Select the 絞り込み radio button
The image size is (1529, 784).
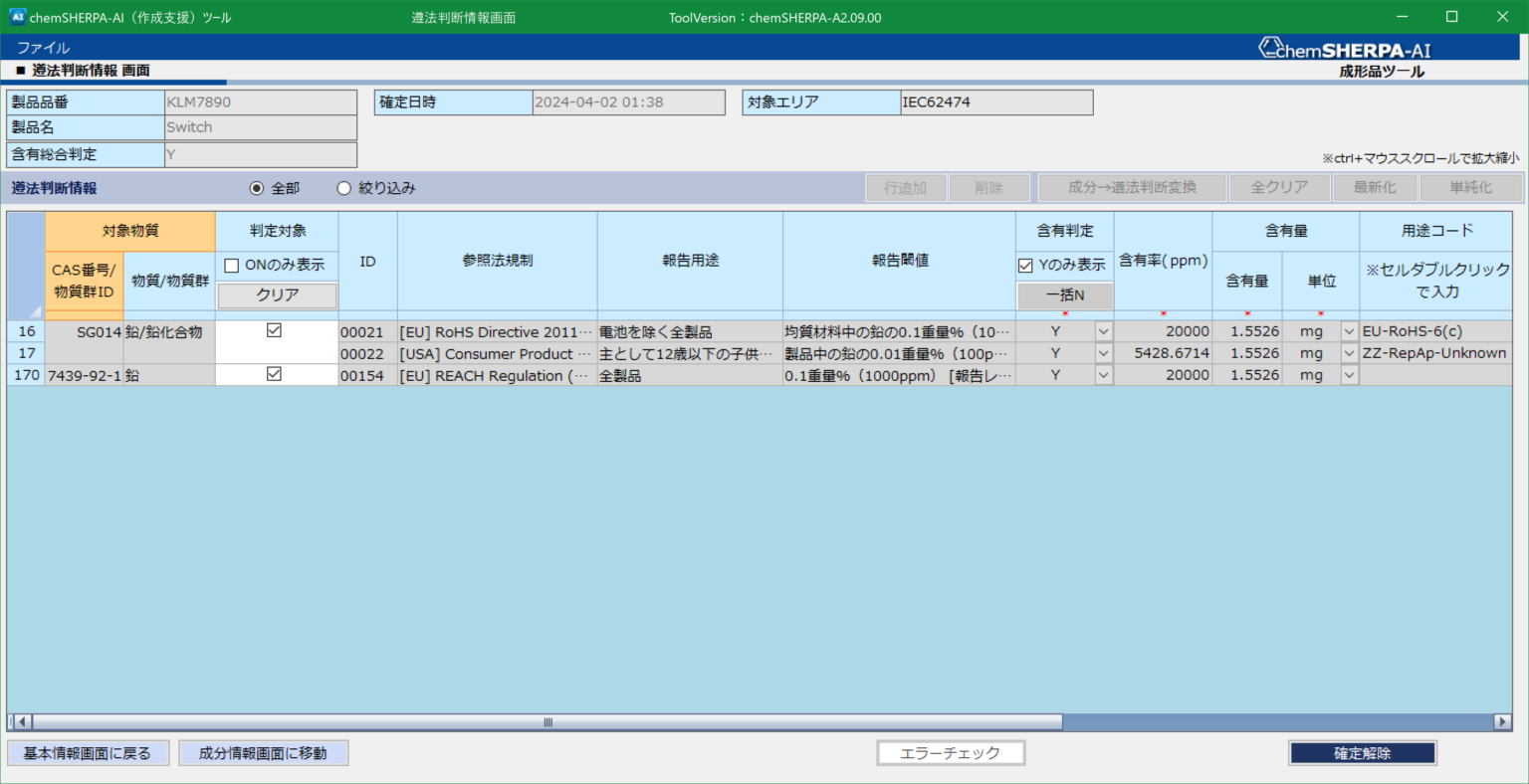pos(343,188)
